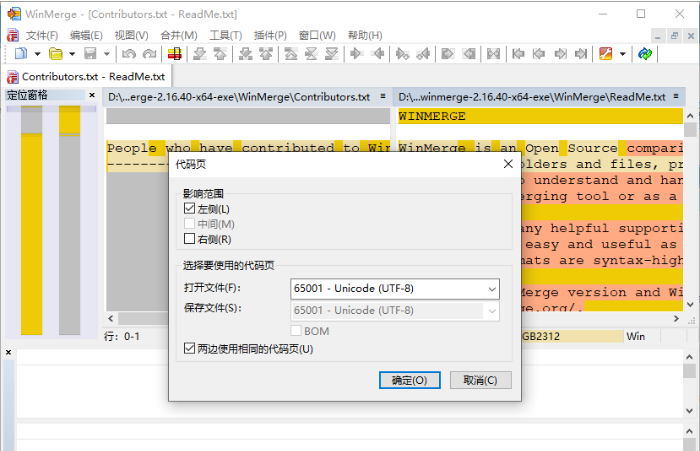
Task: Click the Last Difference toolbar icon
Action: [x=332, y=54]
